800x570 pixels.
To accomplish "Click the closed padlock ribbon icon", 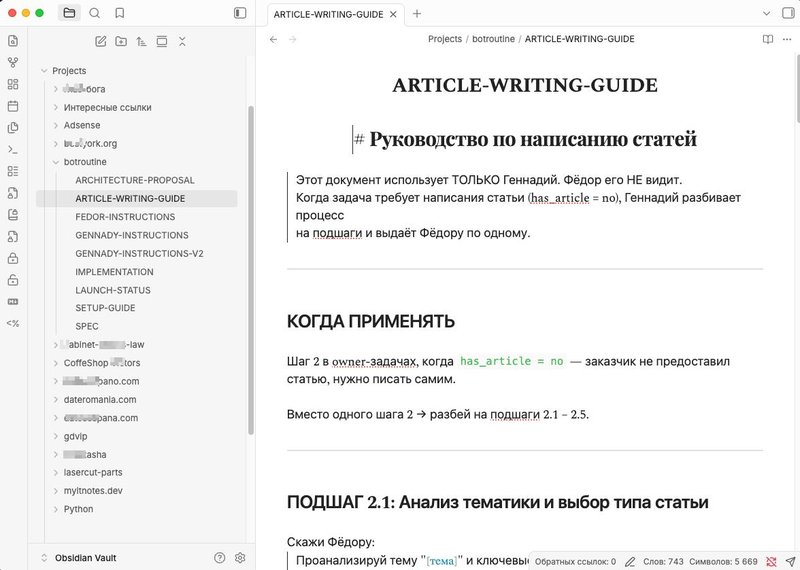I will [13, 258].
